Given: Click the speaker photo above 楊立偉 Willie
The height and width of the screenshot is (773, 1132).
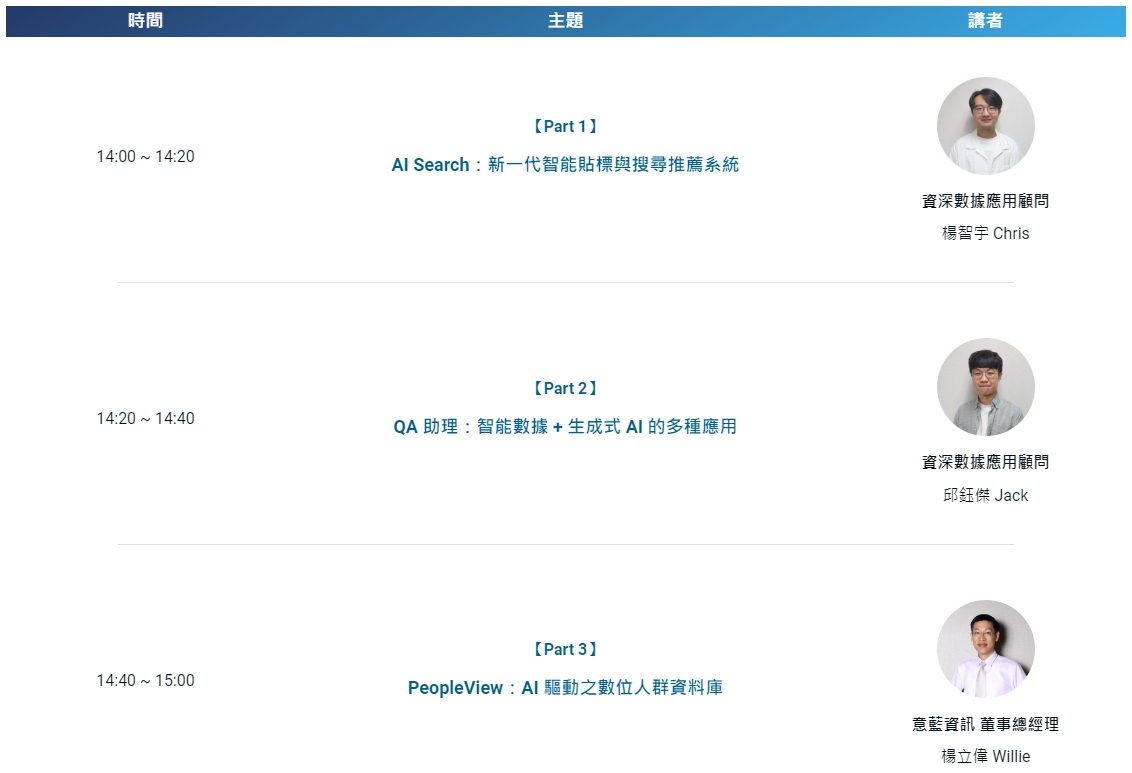Looking at the screenshot, I should [x=985, y=649].
